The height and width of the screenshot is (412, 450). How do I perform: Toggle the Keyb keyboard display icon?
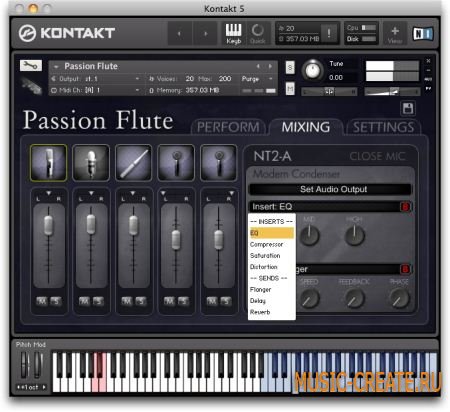233,34
